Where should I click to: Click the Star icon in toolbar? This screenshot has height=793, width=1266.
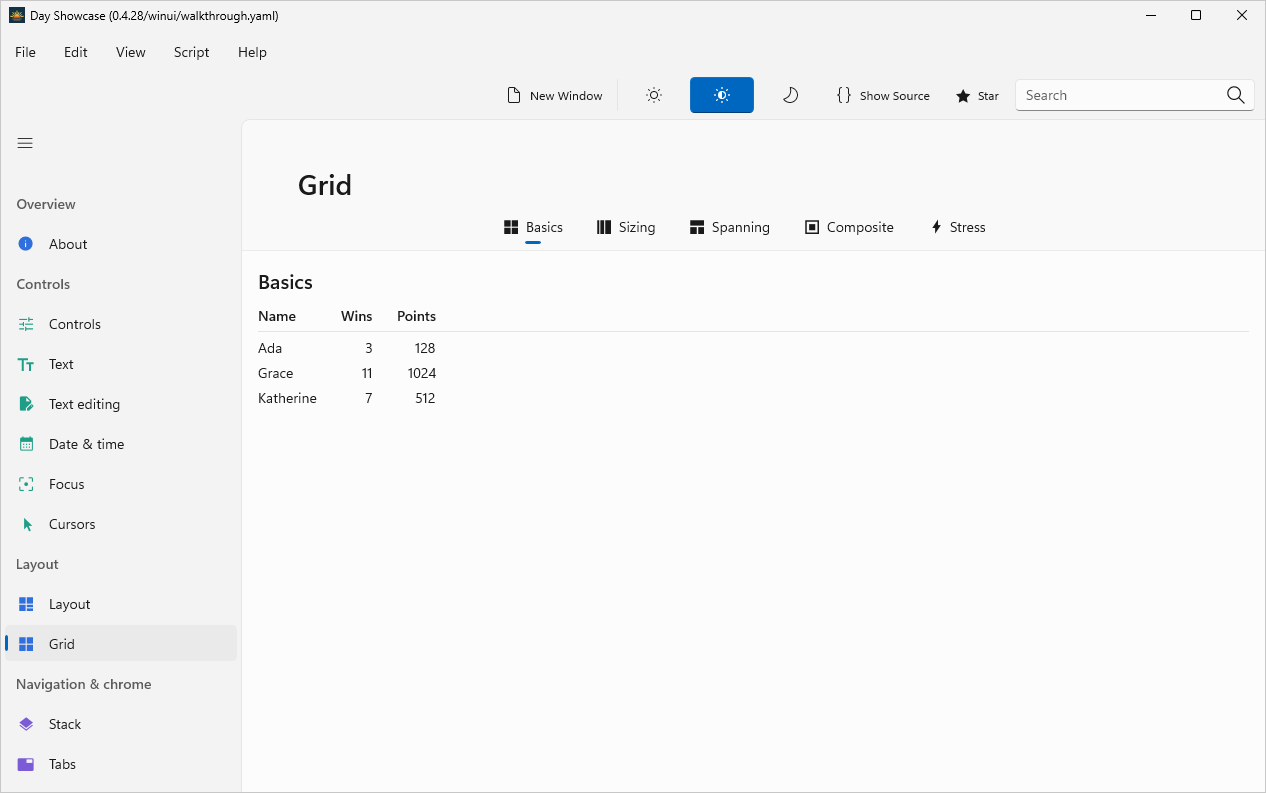click(963, 96)
